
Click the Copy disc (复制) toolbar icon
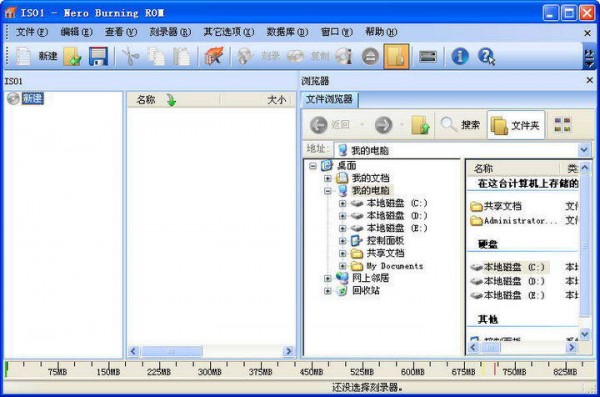(x=308, y=57)
